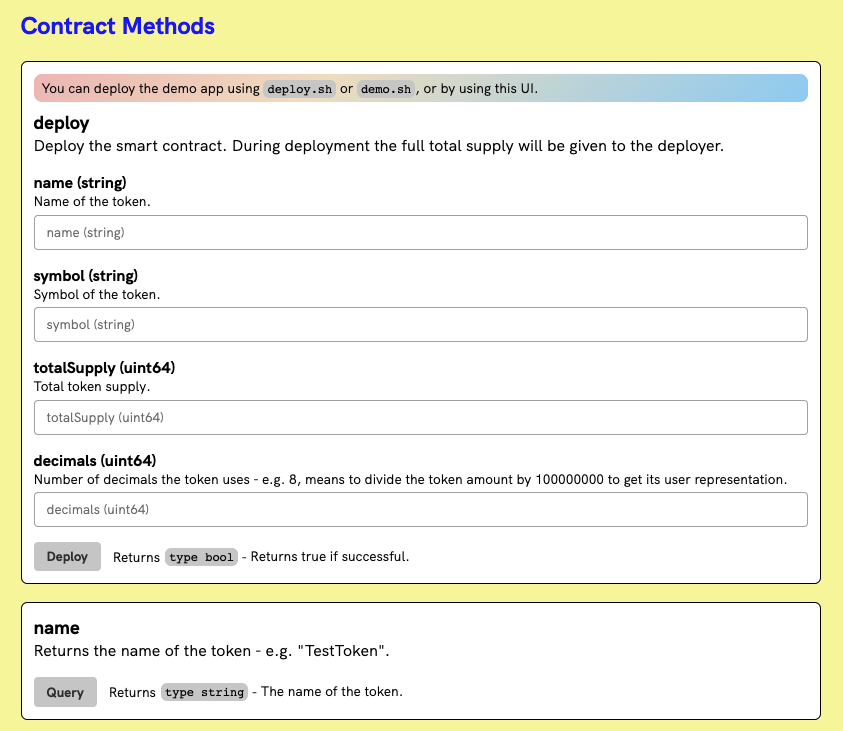Click the "type string" return badge
The width and height of the screenshot is (843, 731).
click(204, 692)
